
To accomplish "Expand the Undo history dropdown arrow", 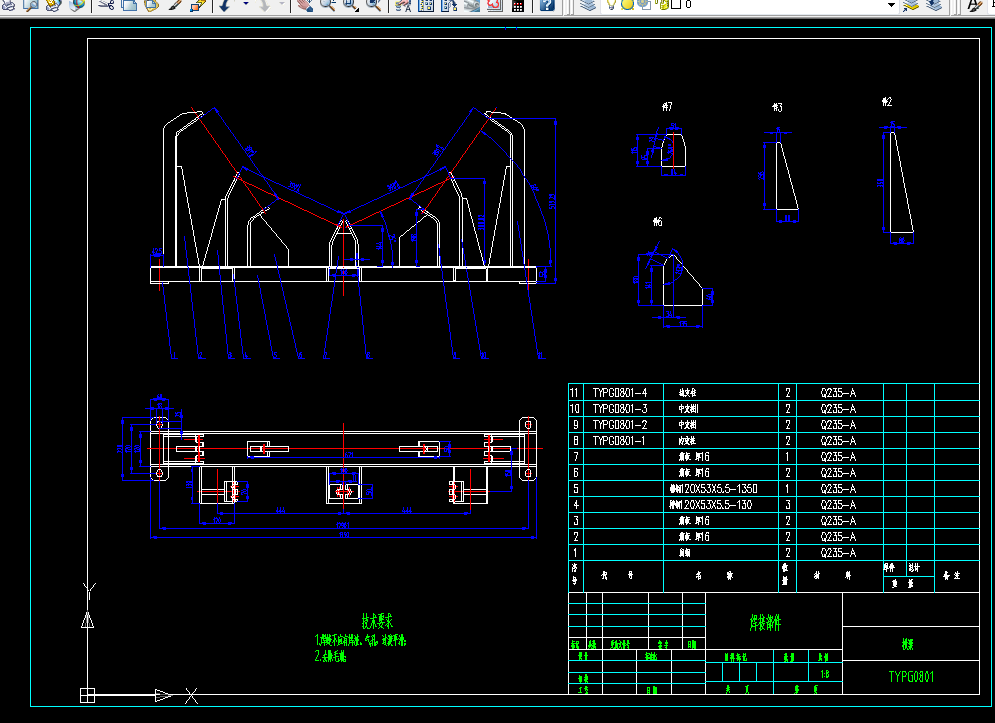I will [x=246, y=5].
